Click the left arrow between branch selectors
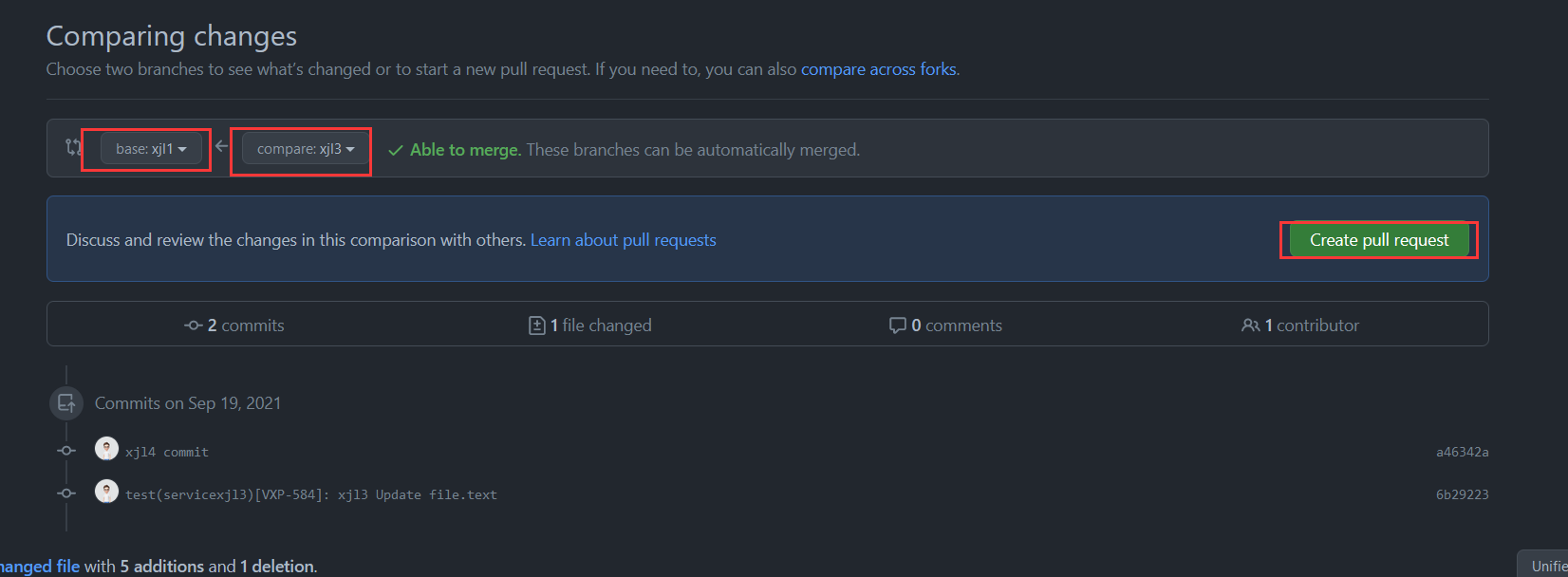Image resolution: width=1568 pixels, height=577 pixels. point(221,146)
